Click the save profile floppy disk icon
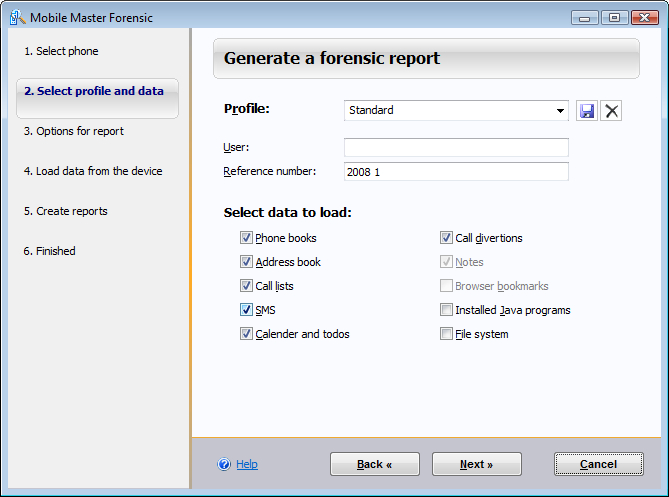The image size is (669, 497). pyautogui.click(x=587, y=111)
